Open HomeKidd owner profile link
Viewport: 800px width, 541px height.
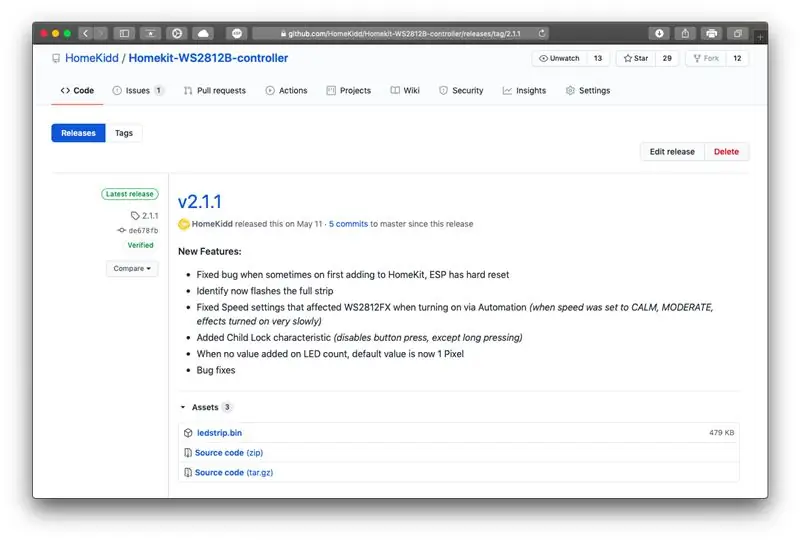pyautogui.click(x=92, y=58)
